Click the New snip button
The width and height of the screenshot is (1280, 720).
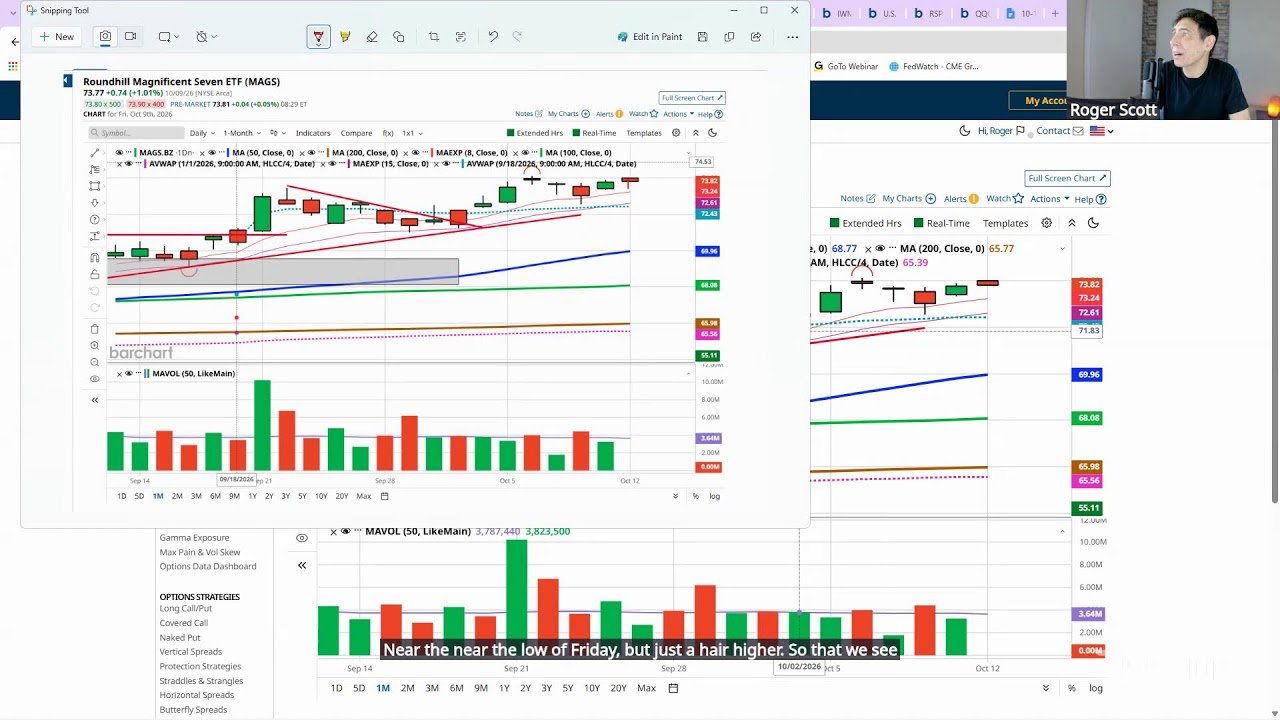(57, 37)
